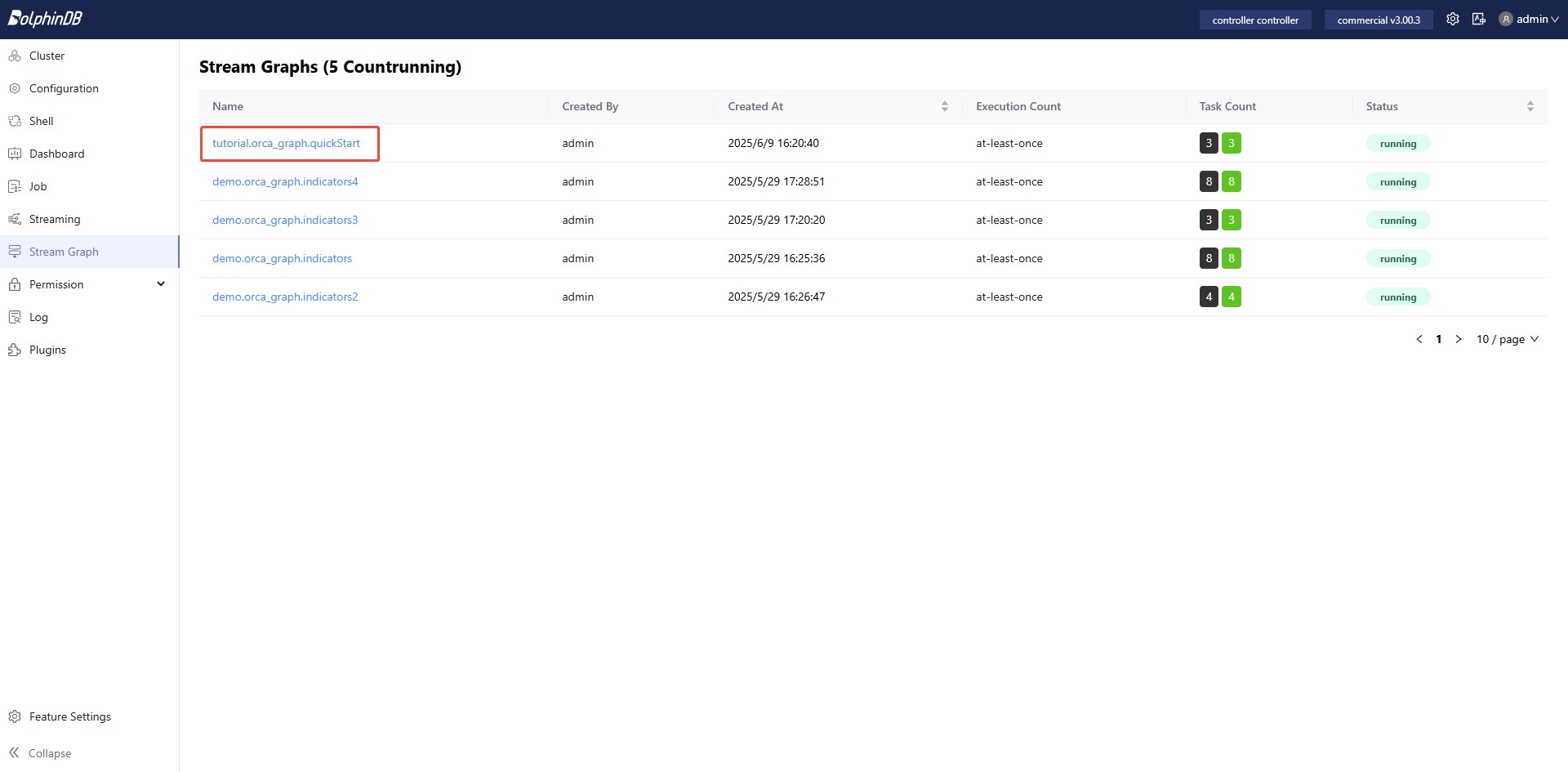
Task: Go to the Configuration menu item
Action: (x=64, y=88)
